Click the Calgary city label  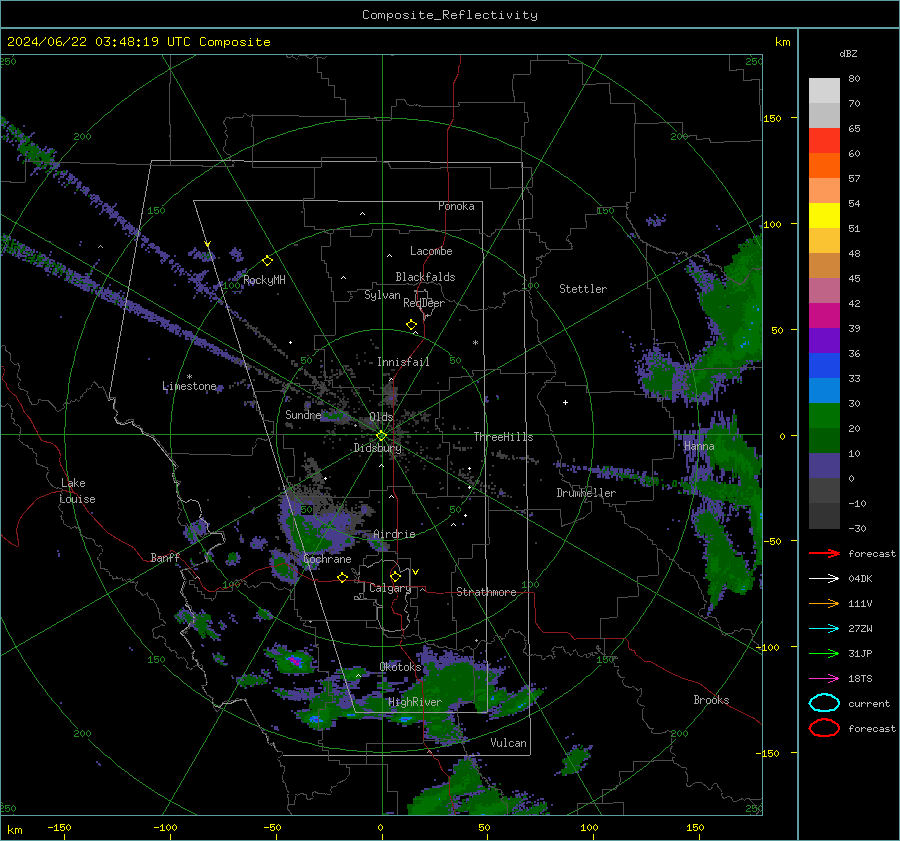point(390,588)
